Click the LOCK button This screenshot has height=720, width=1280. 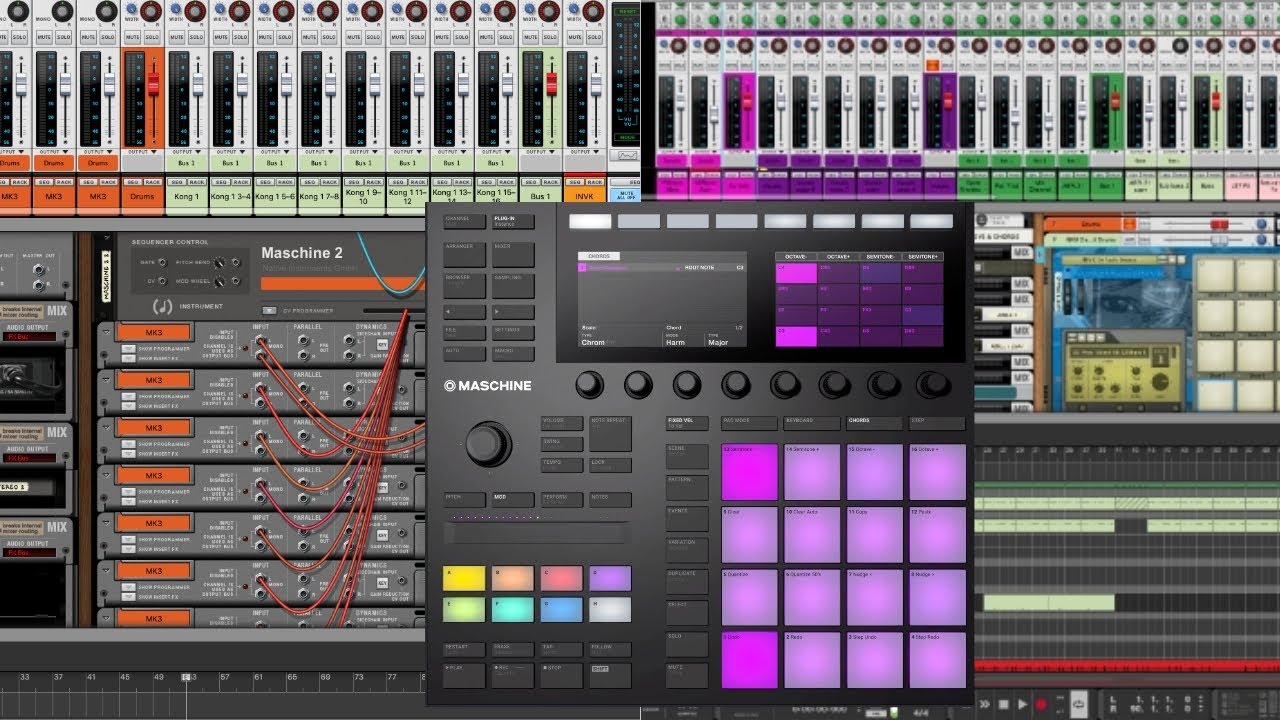610,465
